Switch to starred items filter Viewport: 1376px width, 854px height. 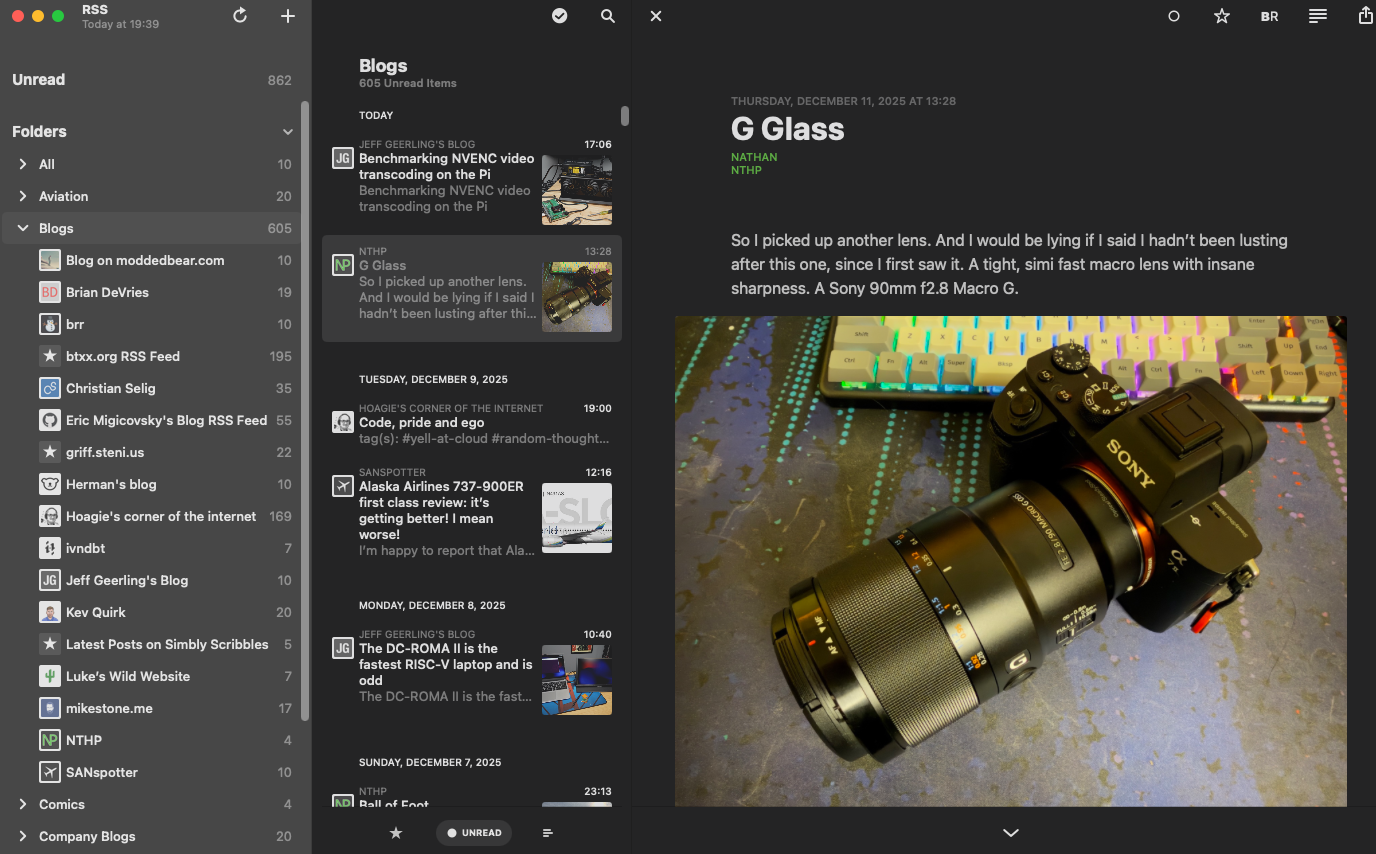coord(396,832)
